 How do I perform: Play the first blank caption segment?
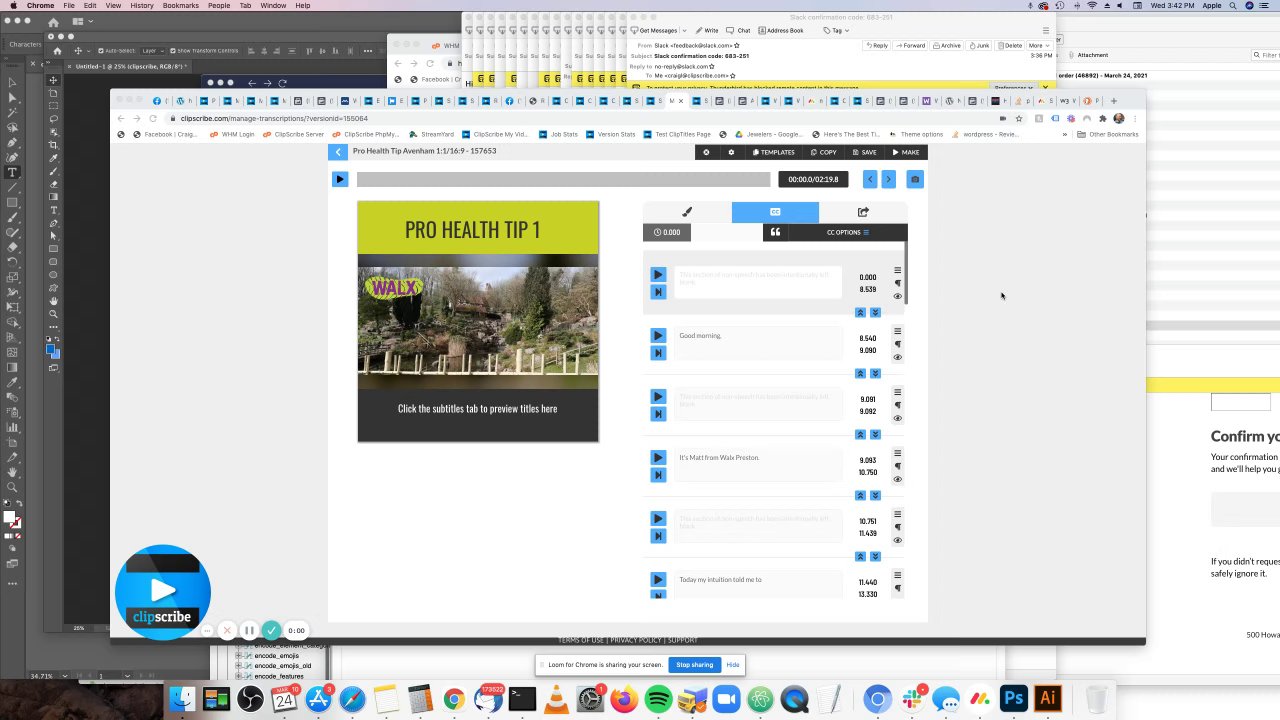pyautogui.click(x=658, y=274)
